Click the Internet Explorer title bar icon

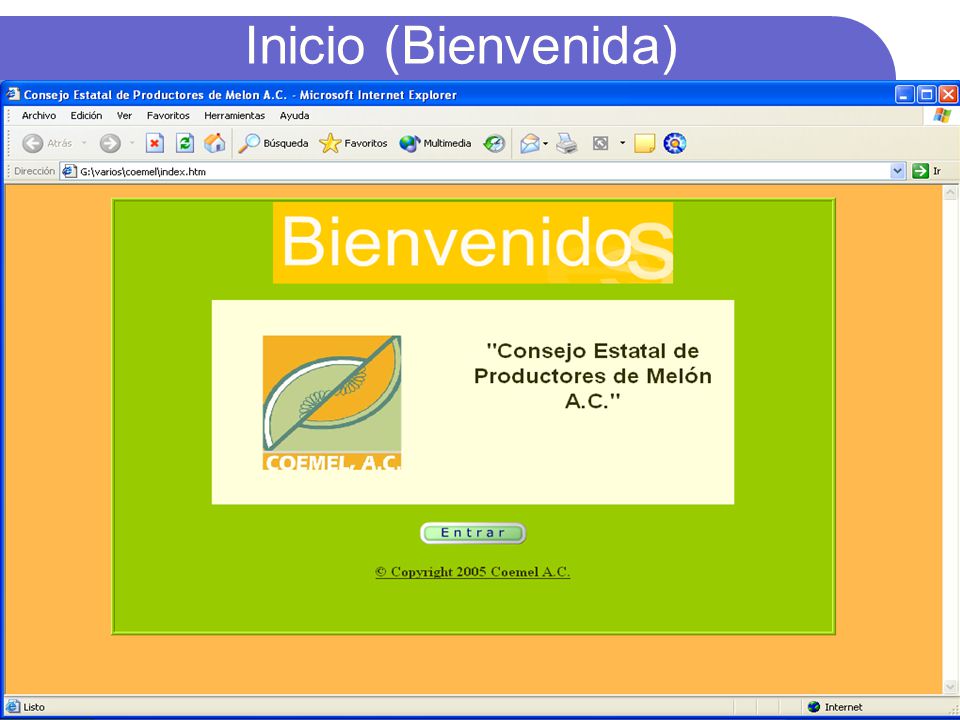[13, 94]
